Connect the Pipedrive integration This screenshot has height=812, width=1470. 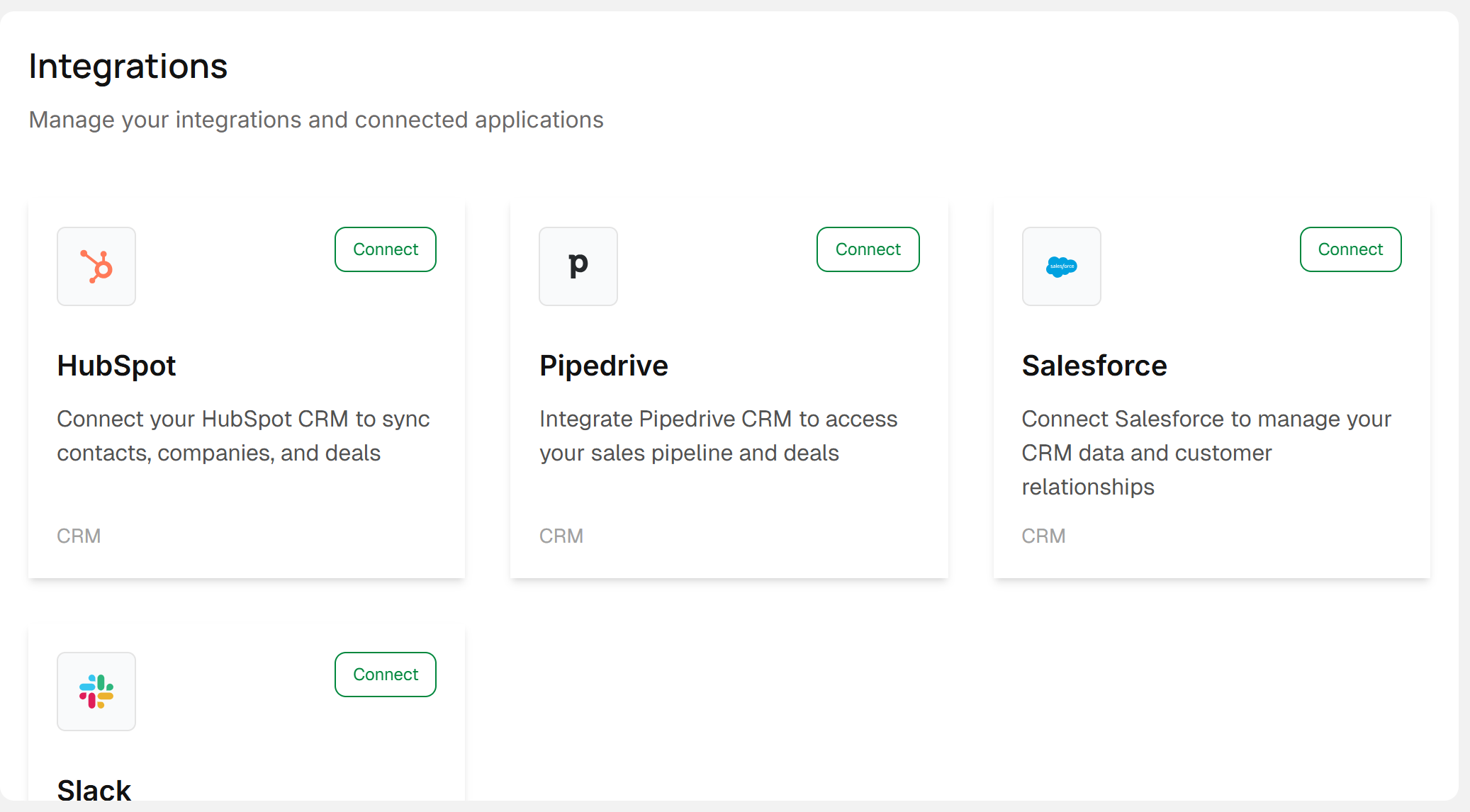[x=868, y=249]
